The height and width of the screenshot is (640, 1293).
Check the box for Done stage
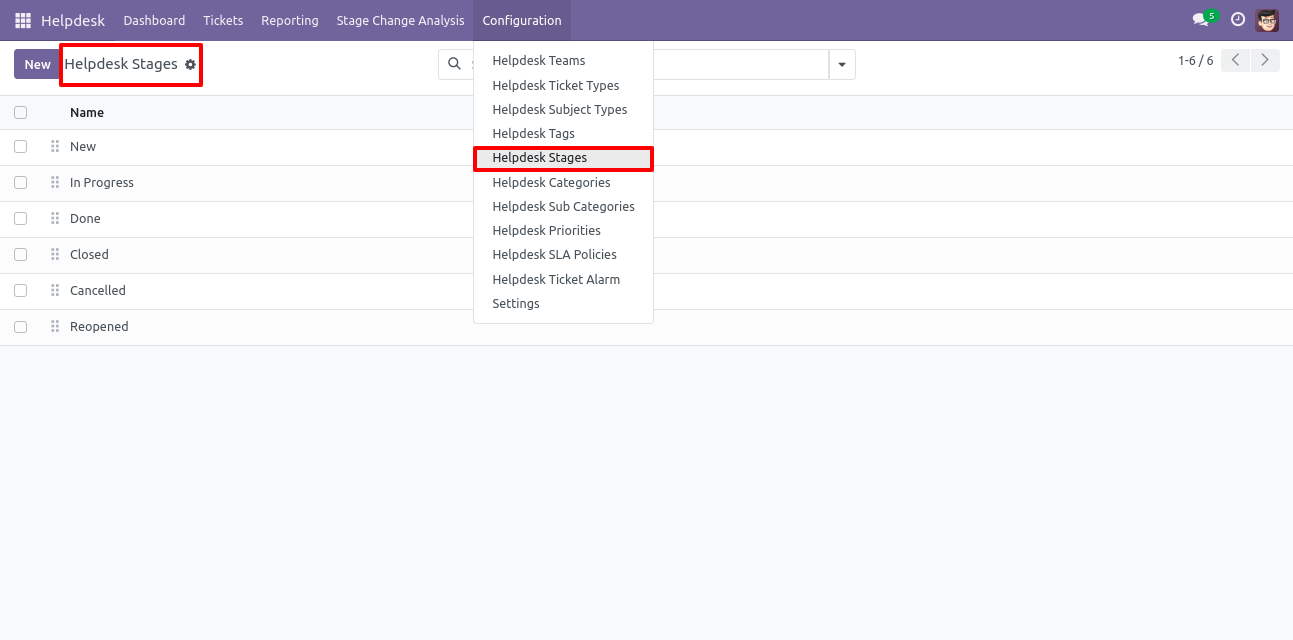20,219
